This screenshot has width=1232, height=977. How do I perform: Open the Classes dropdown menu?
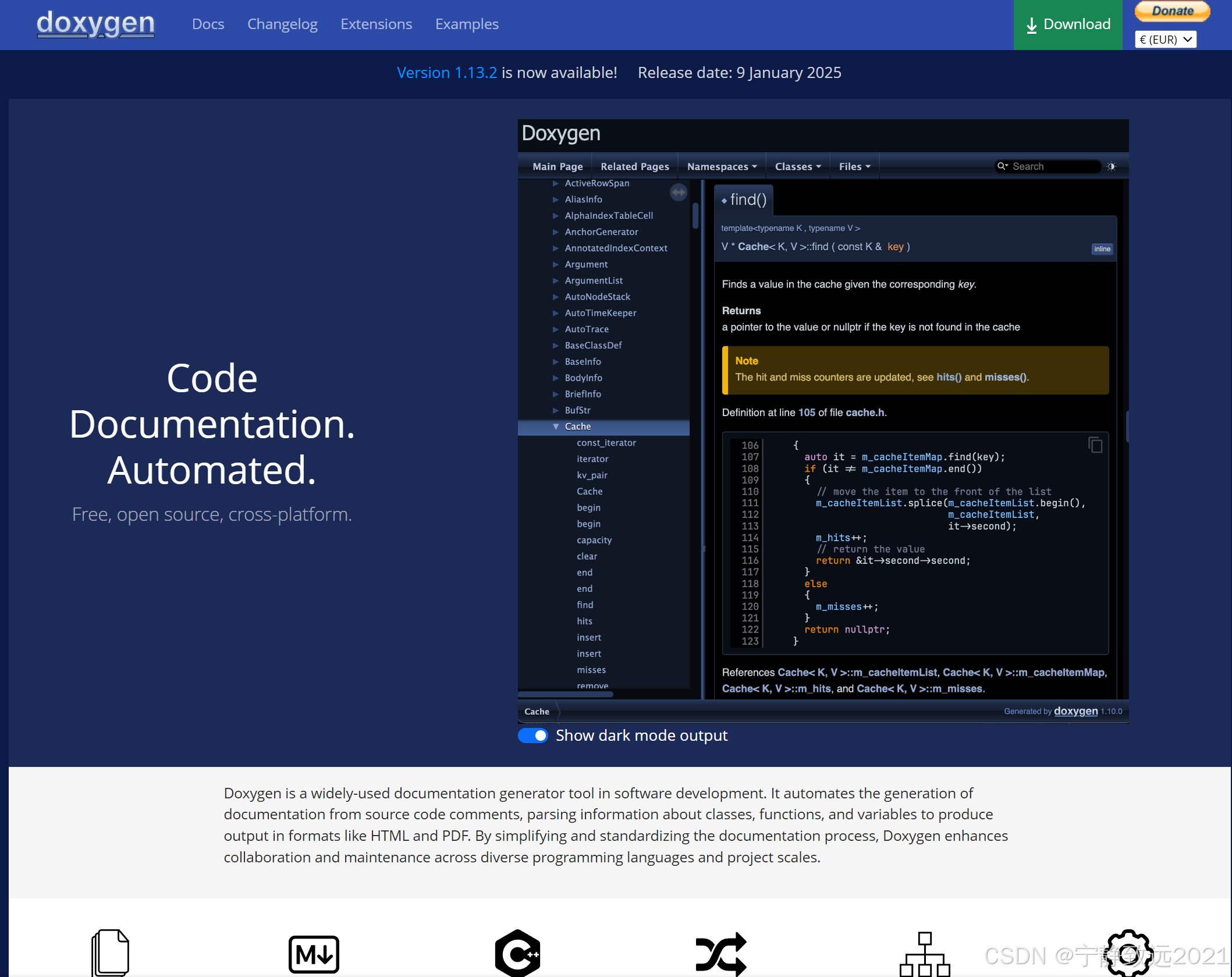point(797,166)
